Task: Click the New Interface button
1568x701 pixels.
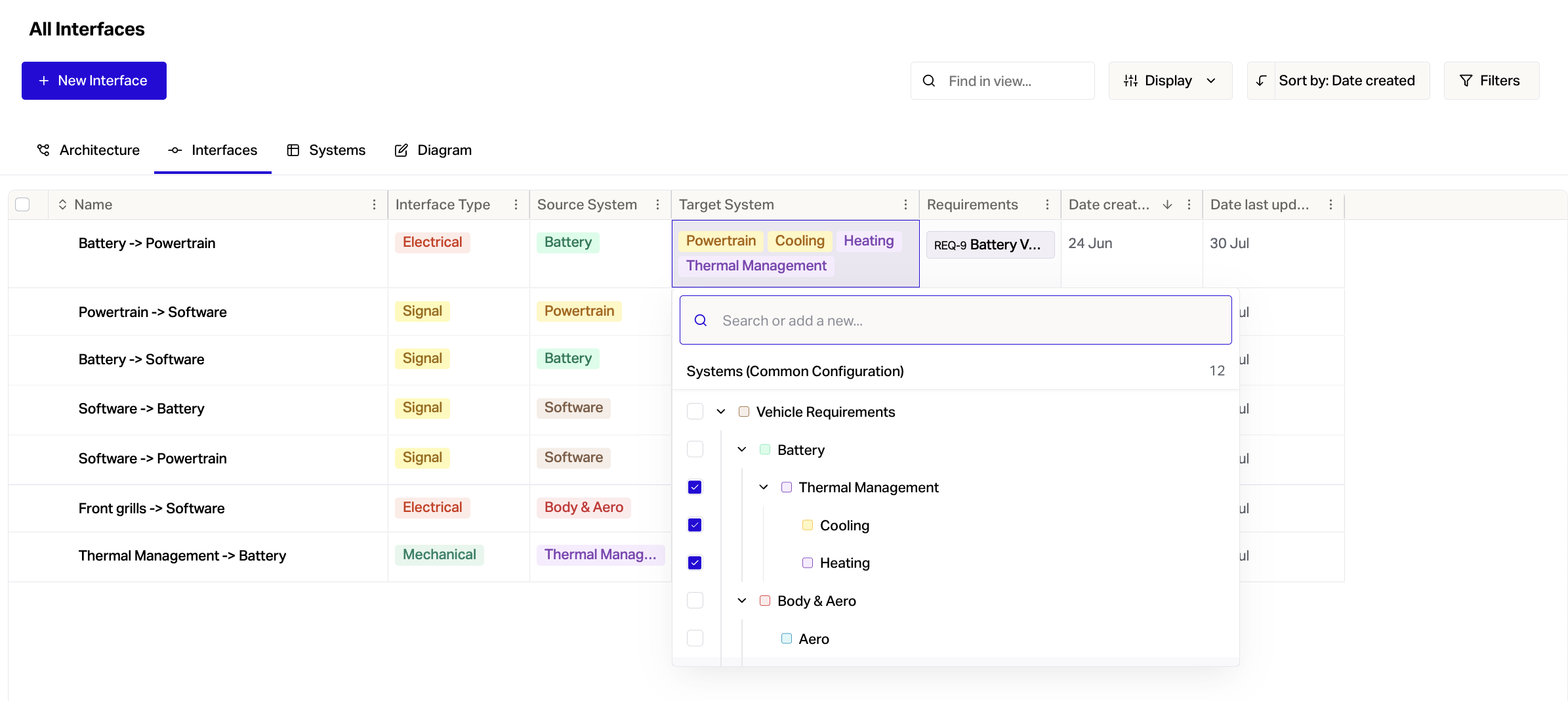Action: (94, 81)
